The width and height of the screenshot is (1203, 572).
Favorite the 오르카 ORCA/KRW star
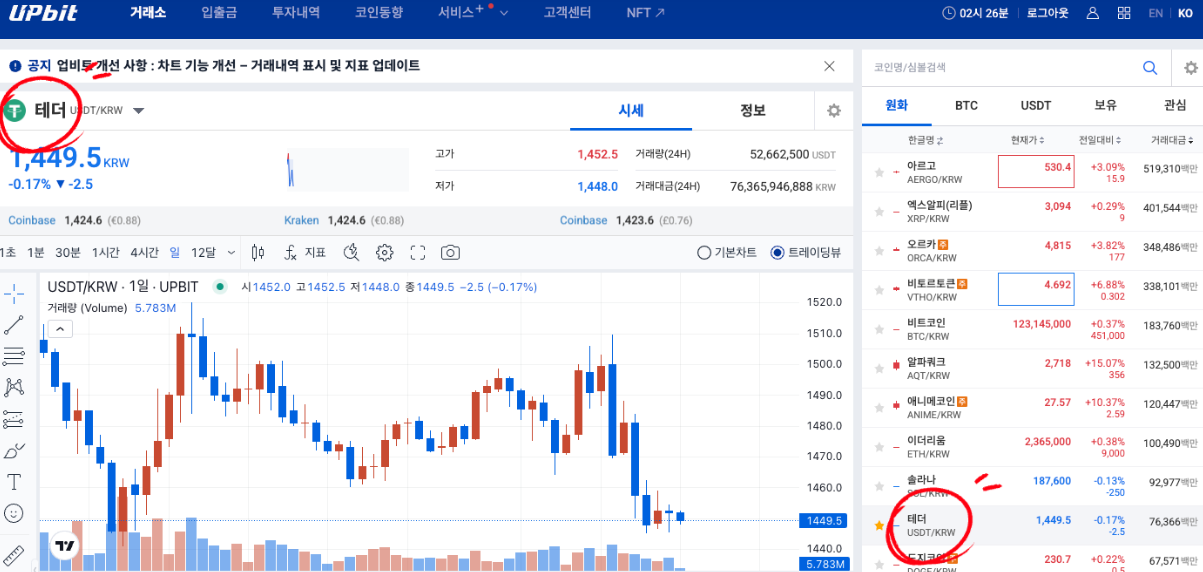point(879,251)
